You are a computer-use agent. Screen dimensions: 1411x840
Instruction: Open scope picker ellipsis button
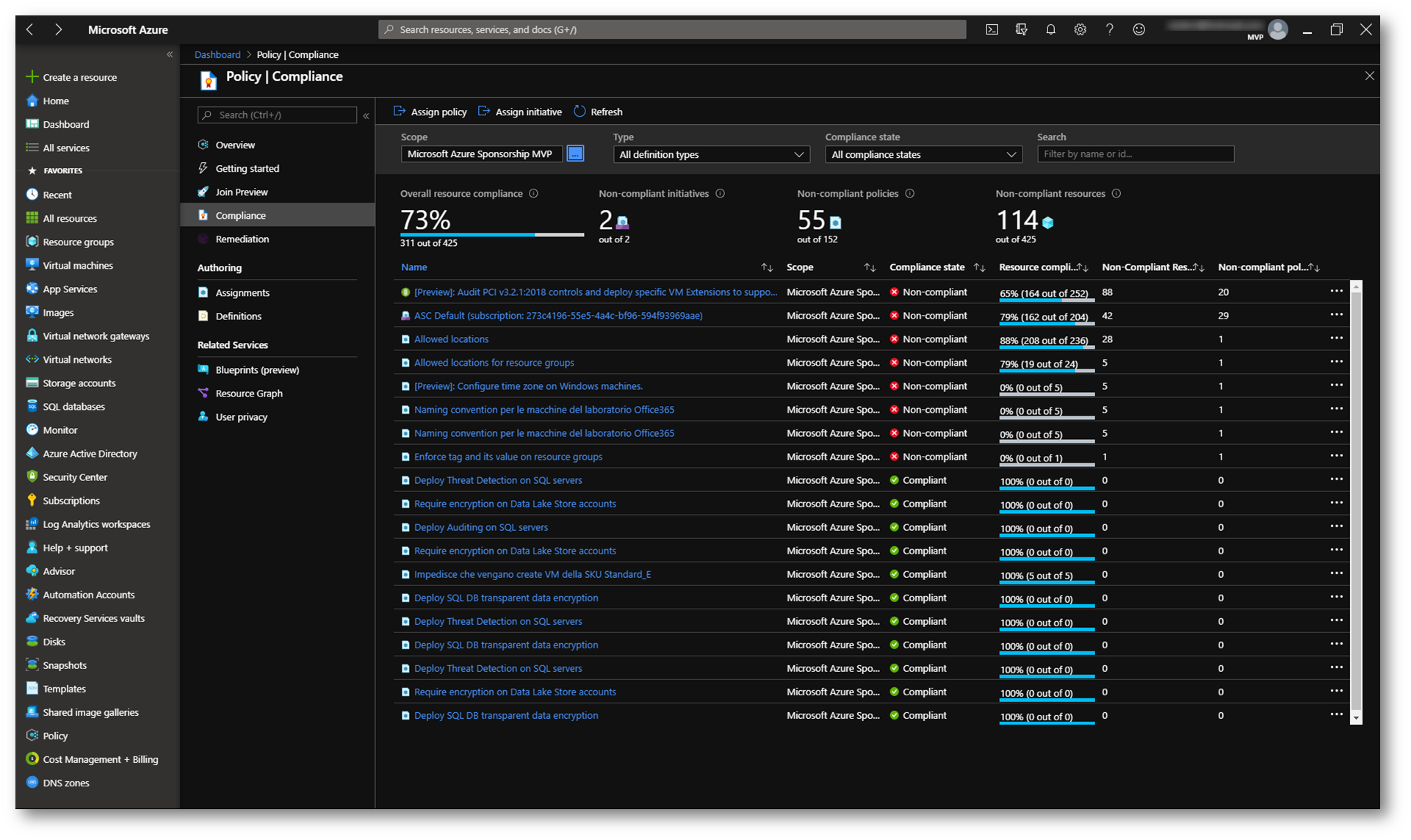pos(575,153)
